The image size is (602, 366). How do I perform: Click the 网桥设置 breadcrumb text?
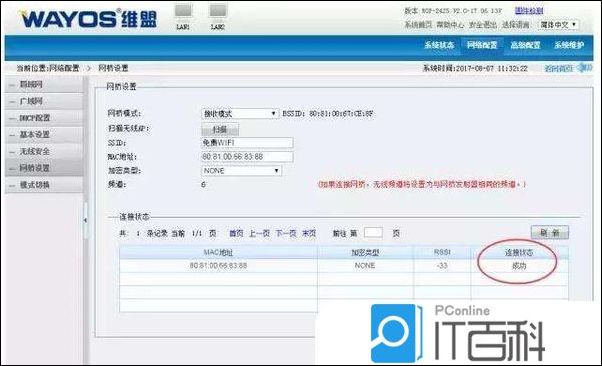[x=113, y=68]
